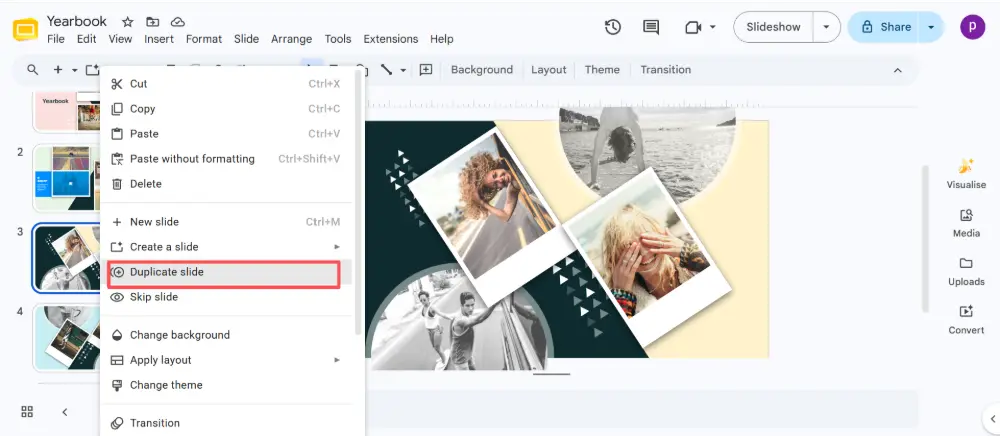Choose Change background from context menu
The image size is (1000, 436).
[x=226, y=335]
